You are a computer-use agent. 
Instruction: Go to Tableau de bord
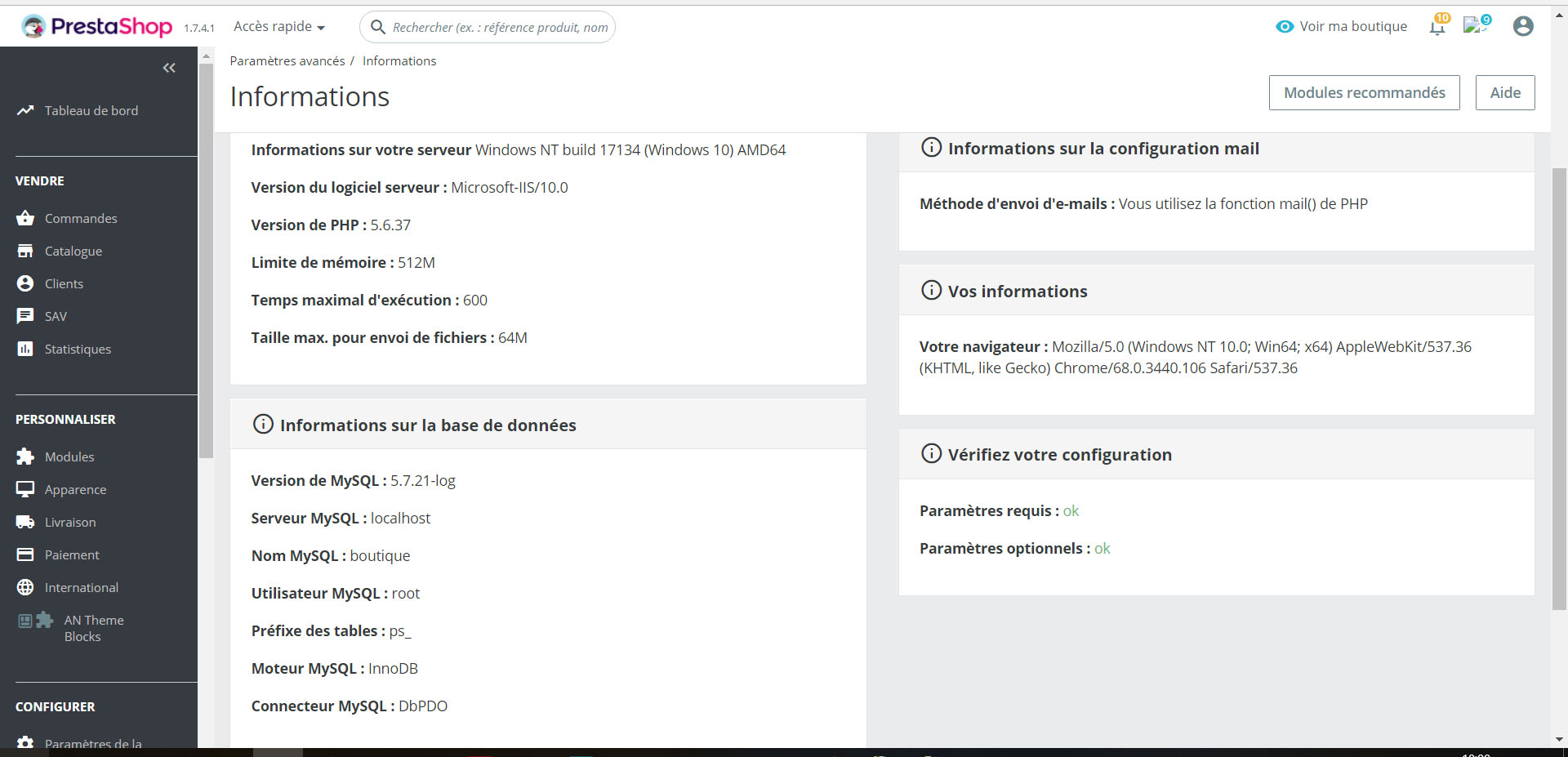pos(91,110)
